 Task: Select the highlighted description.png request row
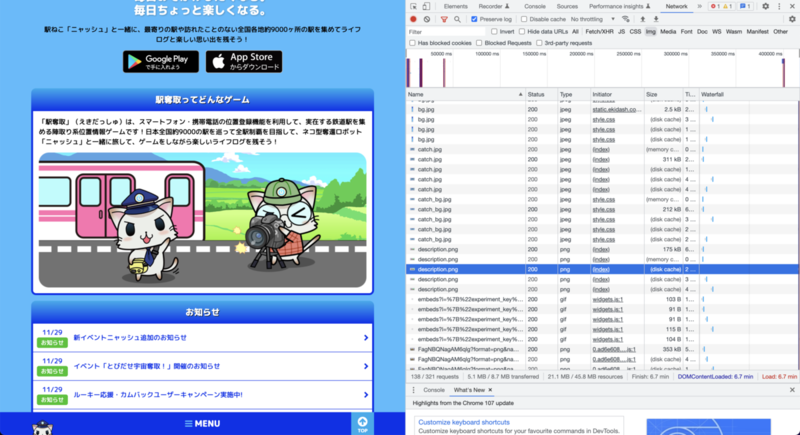pyautogui.click(x=602, y=269)
